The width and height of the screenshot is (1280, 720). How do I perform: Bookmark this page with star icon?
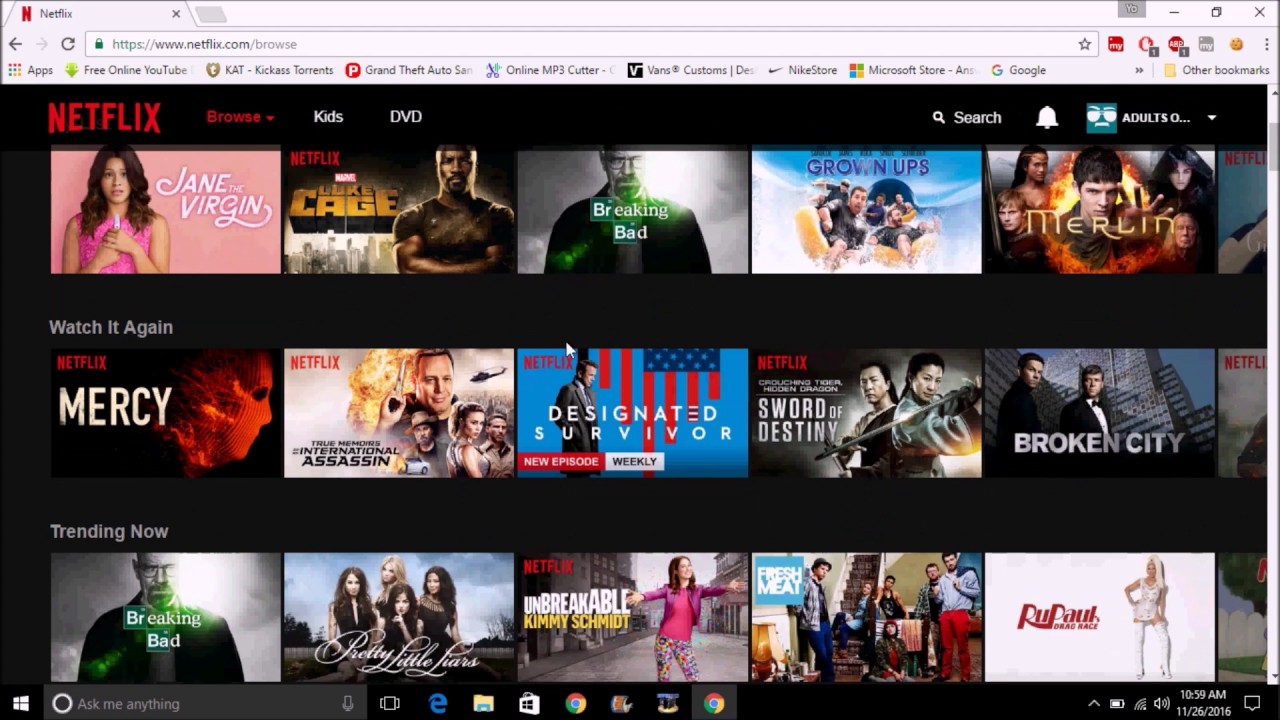(1084, 44)
